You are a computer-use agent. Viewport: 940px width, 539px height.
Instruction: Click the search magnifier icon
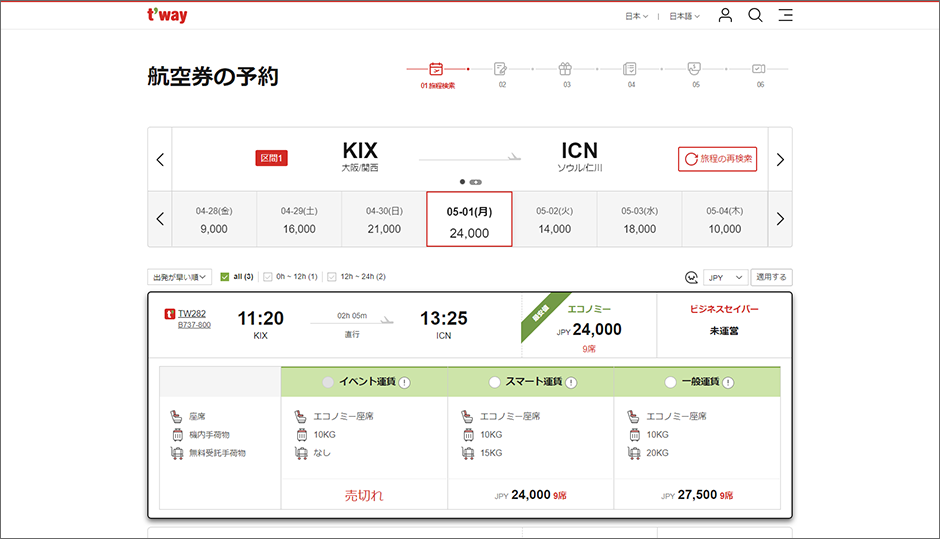(x=756, y=15)
